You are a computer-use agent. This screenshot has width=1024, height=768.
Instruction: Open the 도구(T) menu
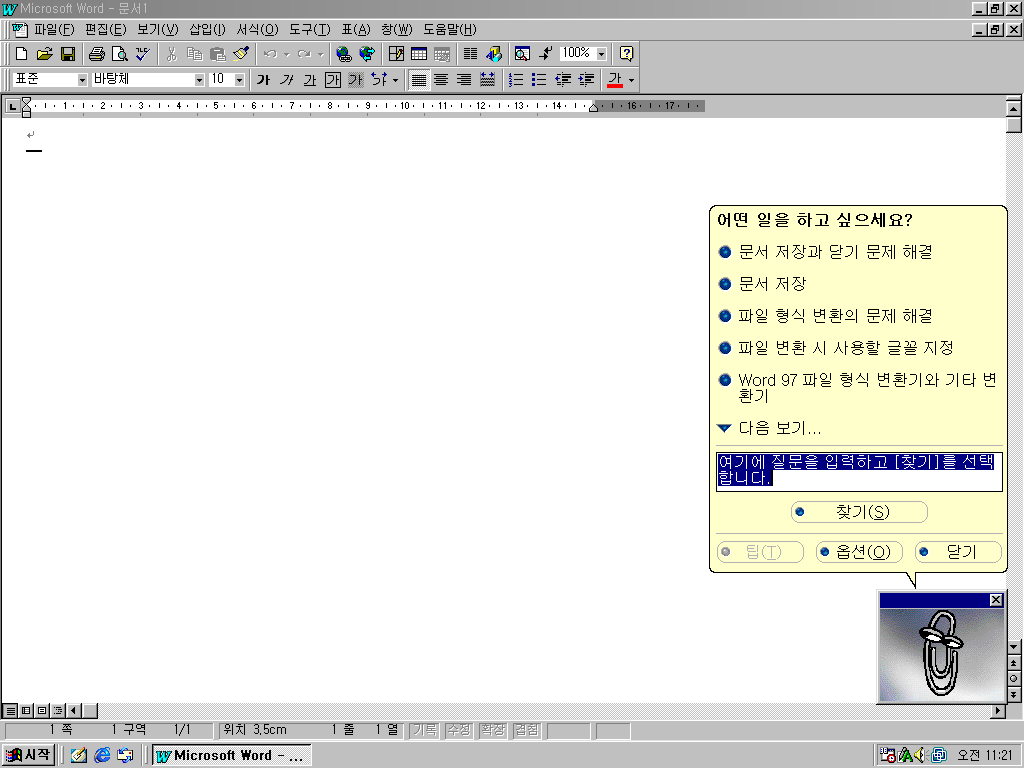click(x=310, y=29)
